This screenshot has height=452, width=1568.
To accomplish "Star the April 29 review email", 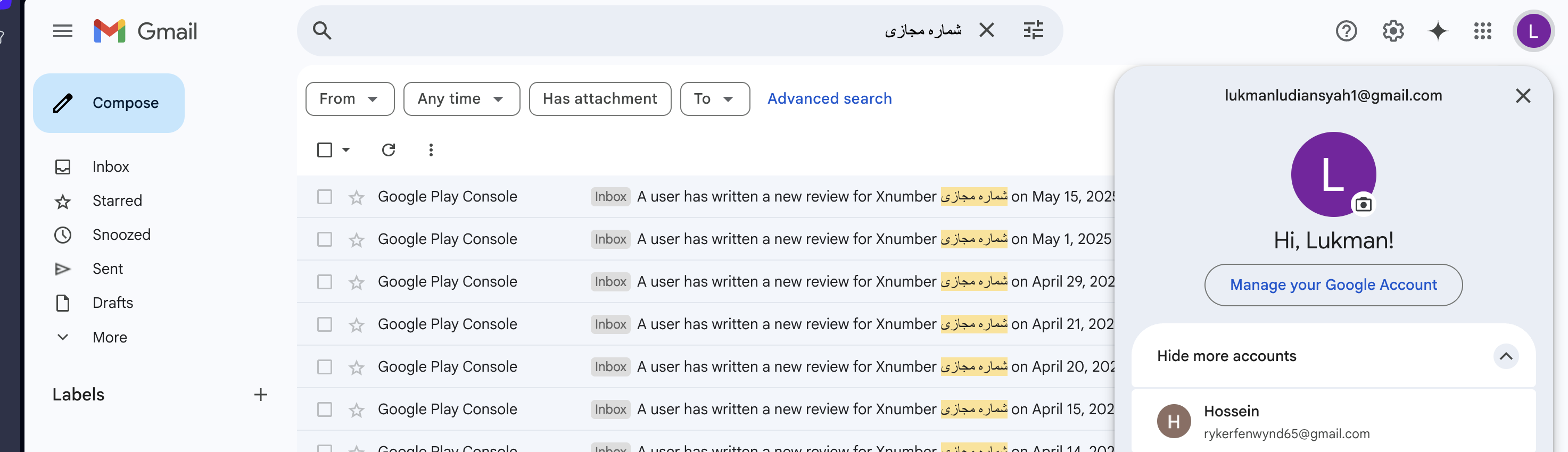I will [357, 282].
